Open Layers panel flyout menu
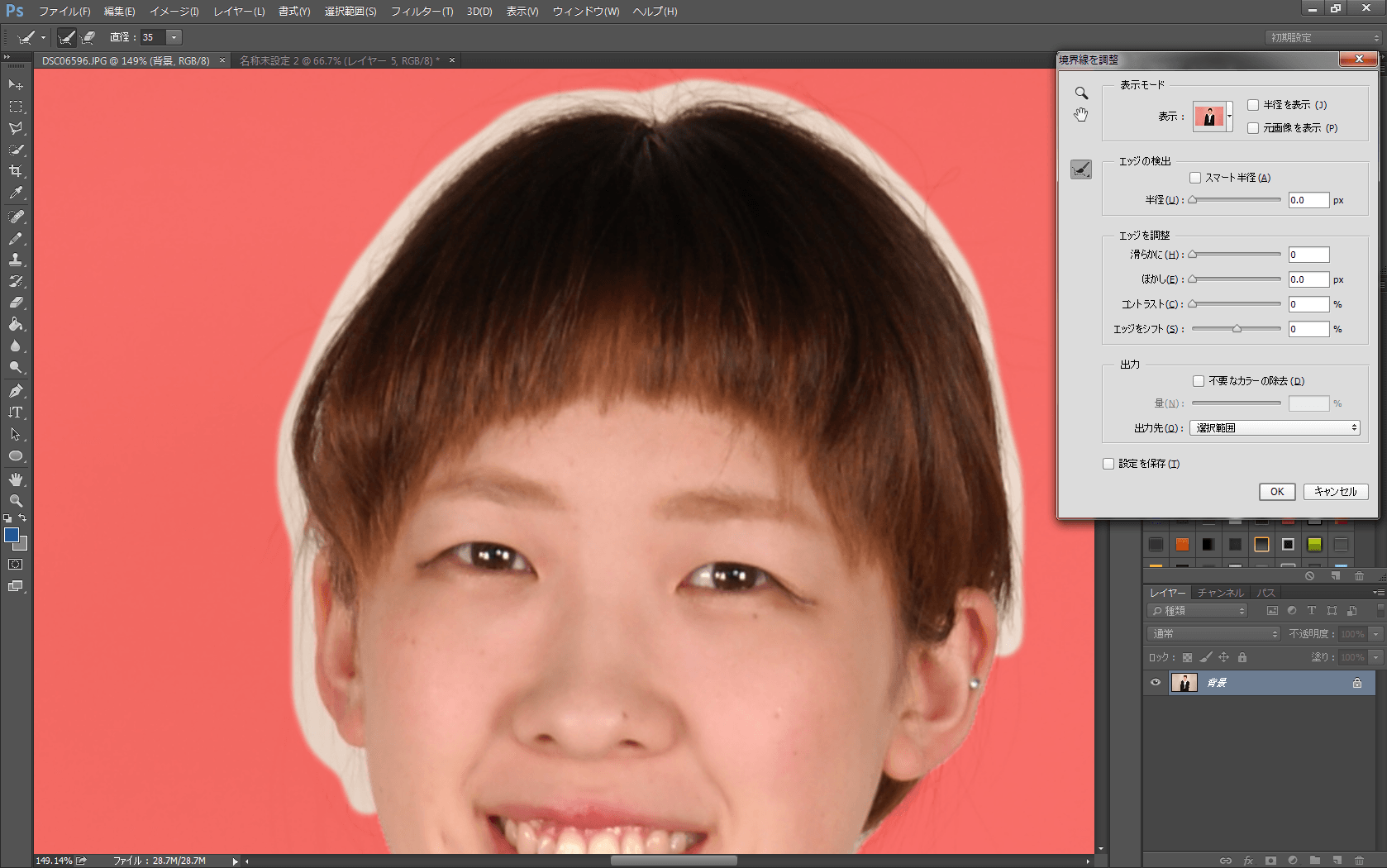Screen dimensions: 1387x868 pyautogui.click(x=1378, y=593)
